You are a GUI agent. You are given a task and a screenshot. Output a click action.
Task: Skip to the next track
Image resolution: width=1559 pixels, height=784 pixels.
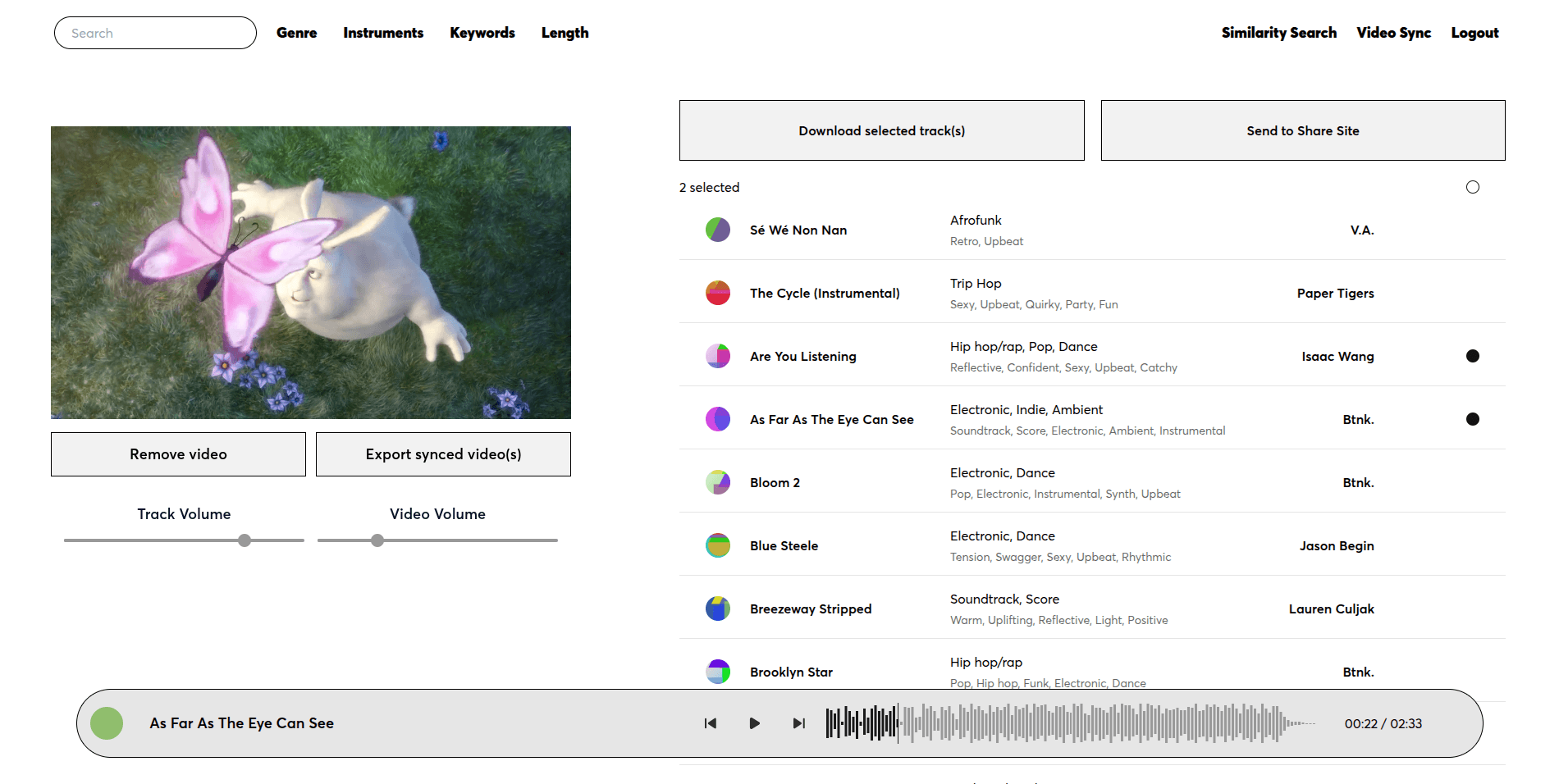click(x=798, y=723)
